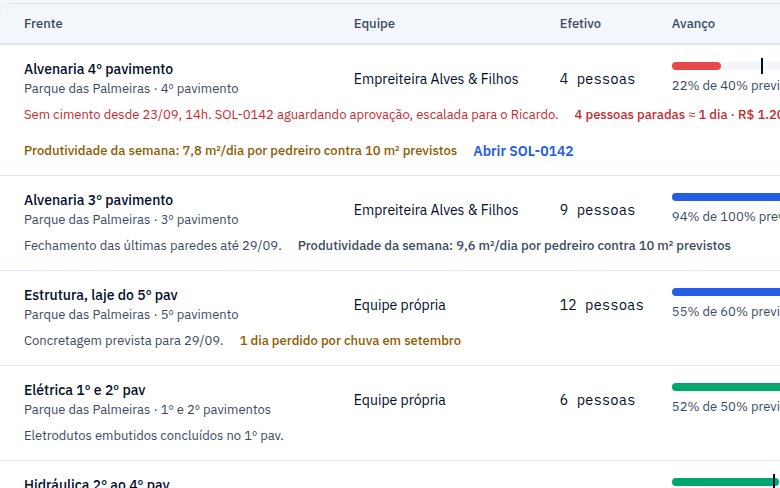The image size is (780, 488).
Task: Click Parque das Palmeiras · 1º e 2º pavimentos subtitle
Action: [147, 409]
